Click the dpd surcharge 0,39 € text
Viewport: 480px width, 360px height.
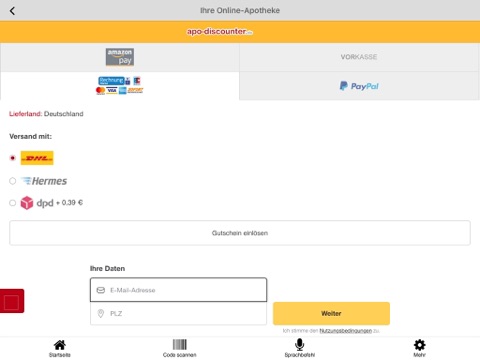point(69,203)
